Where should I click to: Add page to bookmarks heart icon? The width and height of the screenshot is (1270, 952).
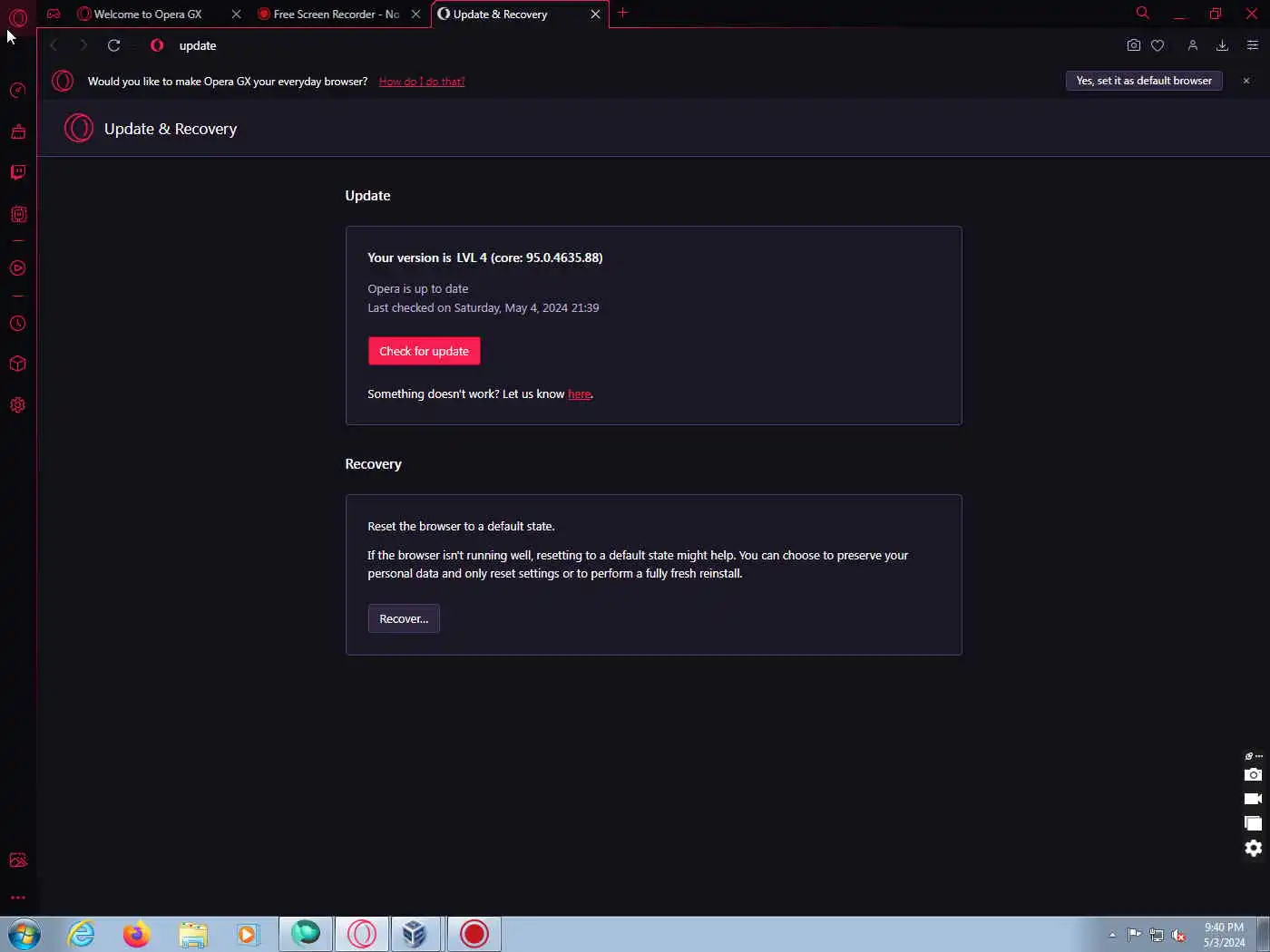tap(1158, 45)
